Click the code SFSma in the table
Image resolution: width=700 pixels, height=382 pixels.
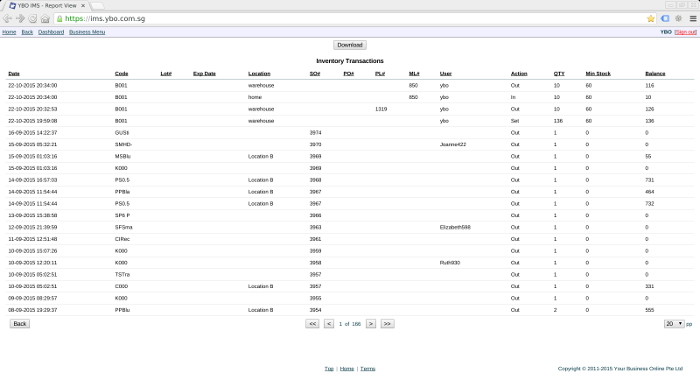point(124,227)
